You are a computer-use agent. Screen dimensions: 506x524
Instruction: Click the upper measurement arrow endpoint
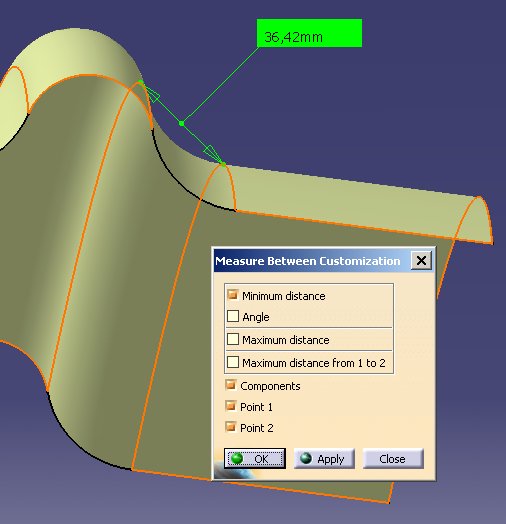tap(141, 82)
